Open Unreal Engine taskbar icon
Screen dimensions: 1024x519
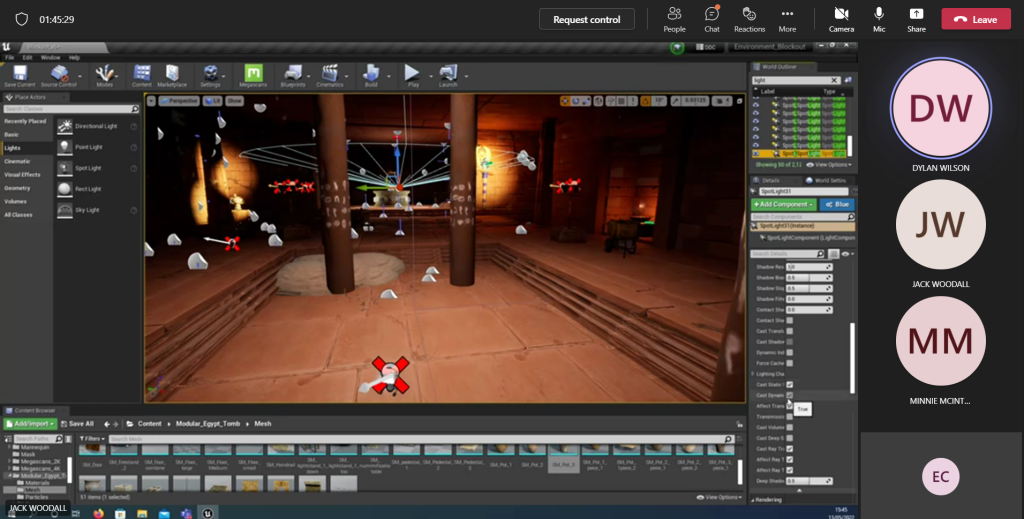click(208, 513)
